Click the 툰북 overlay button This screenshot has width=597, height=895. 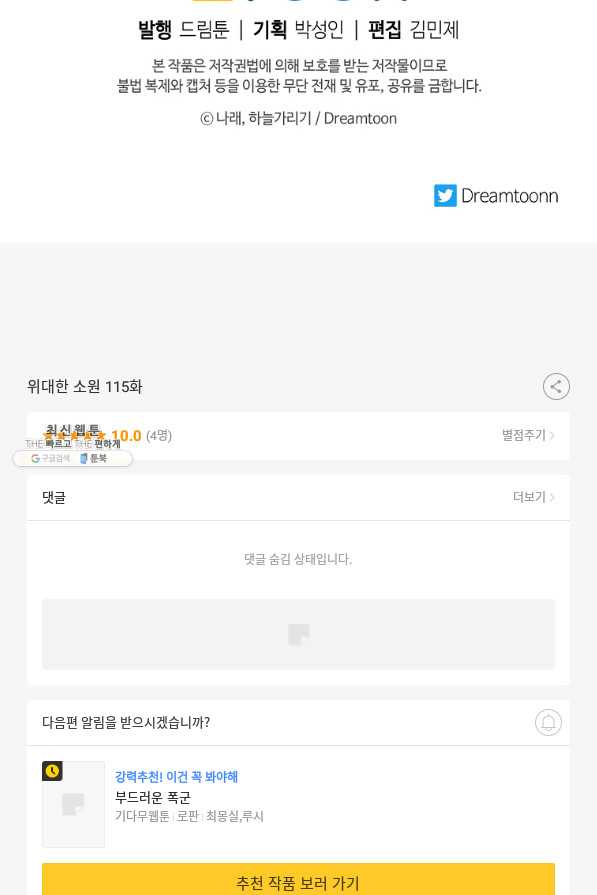pos(94,458)
